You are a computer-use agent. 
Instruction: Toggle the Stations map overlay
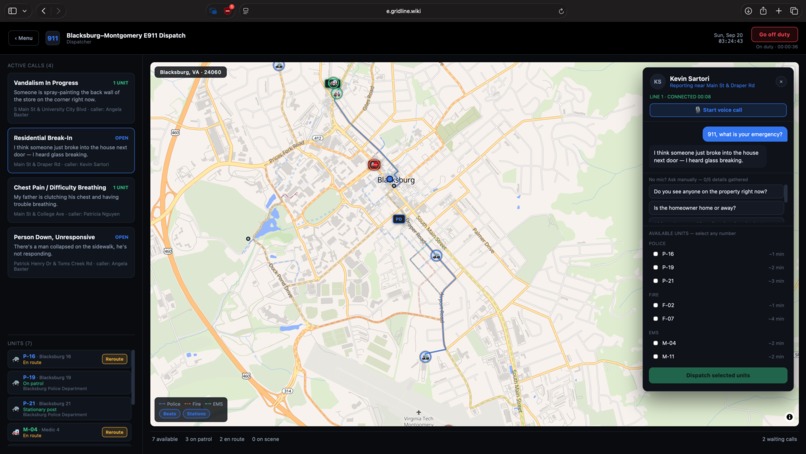point(196,413)
